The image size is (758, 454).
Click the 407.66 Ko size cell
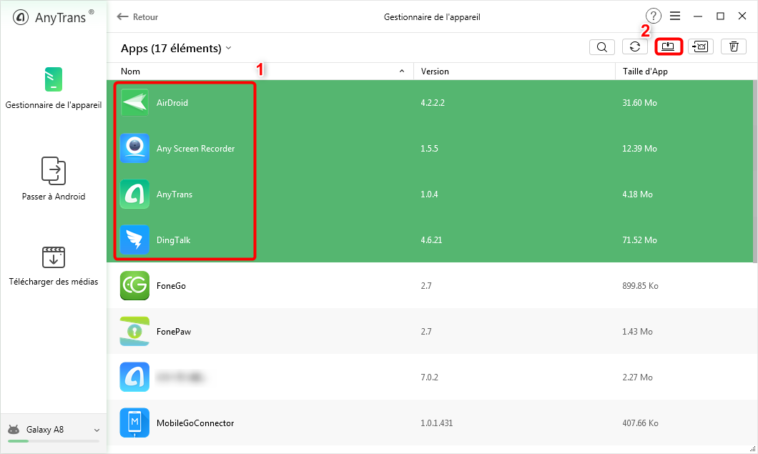640,423
